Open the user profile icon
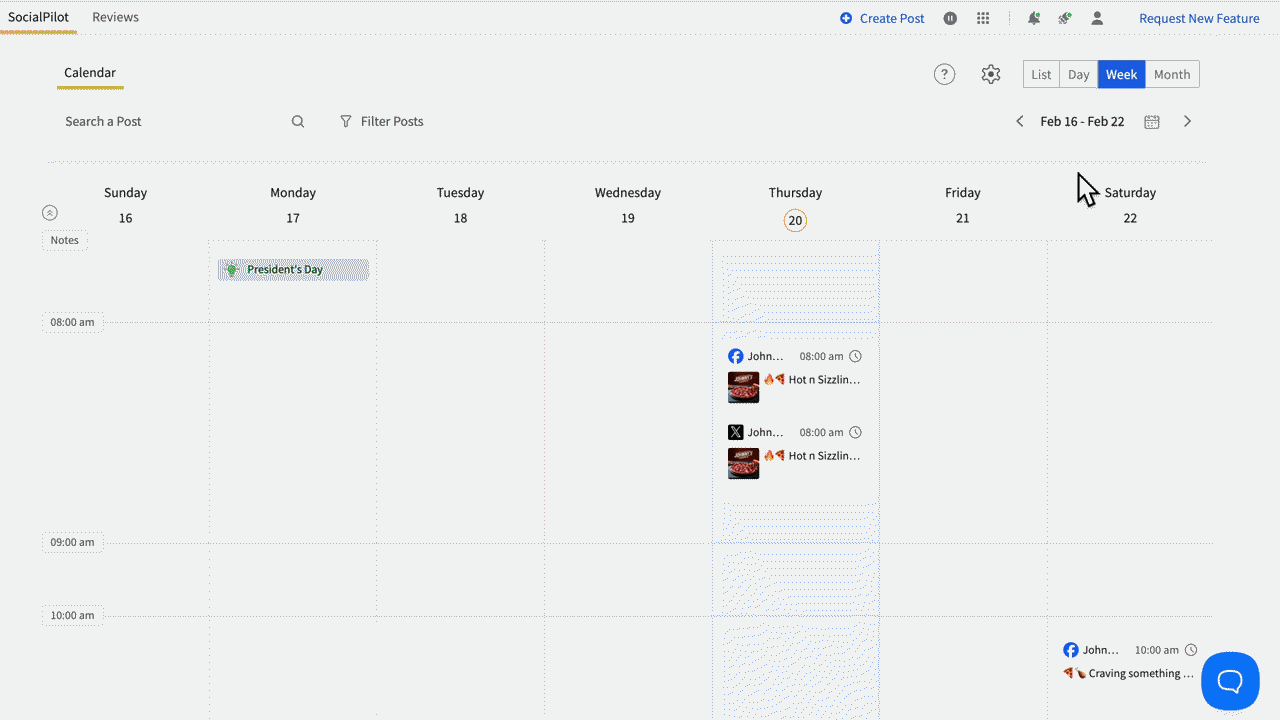Image resolution: width=1280 pixels, height=720 pixels. tap(1097, 18)
